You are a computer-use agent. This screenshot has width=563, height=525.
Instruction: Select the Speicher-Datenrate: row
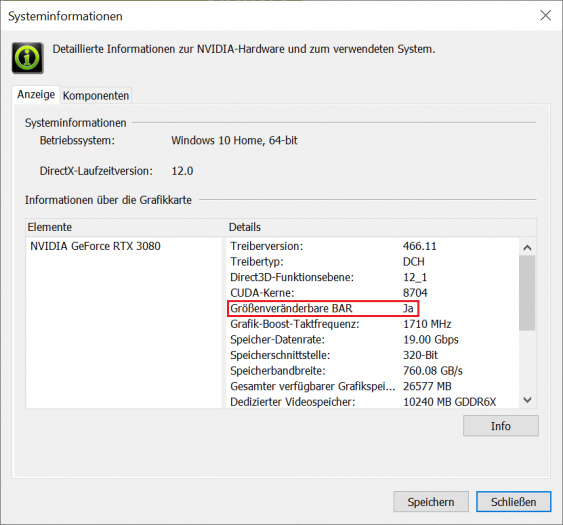click(x=373, y=340)
